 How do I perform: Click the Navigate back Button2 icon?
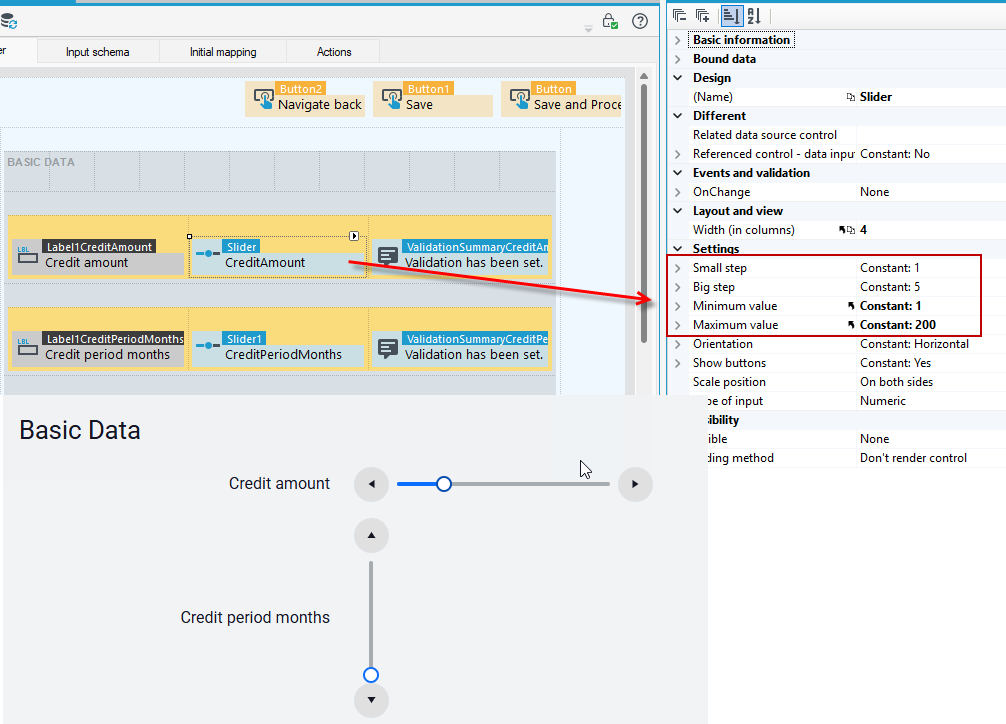pyautogui.click(x=264, y=99)
